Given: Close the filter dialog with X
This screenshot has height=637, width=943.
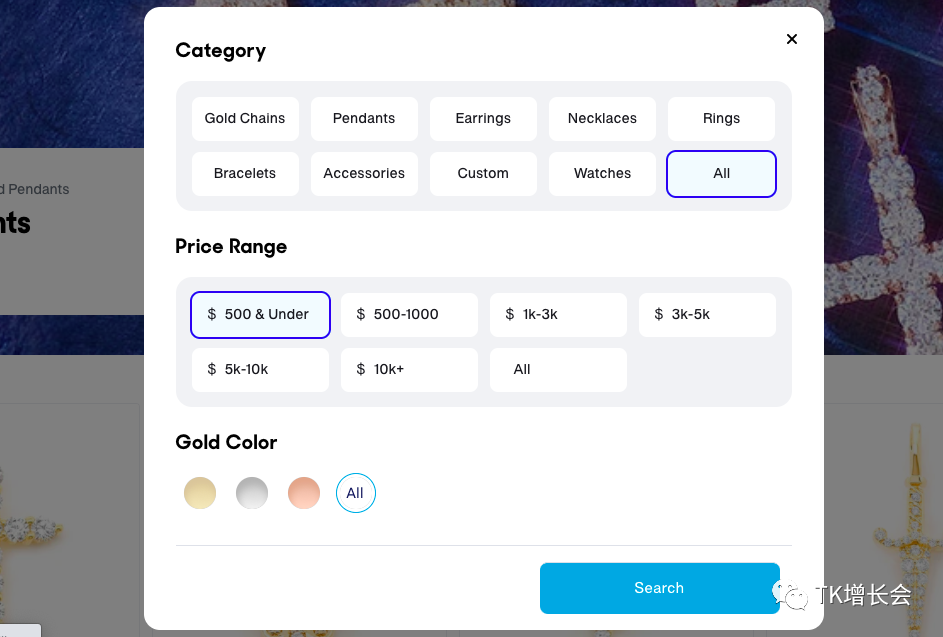Looking at the screenshot, I should [792, 39].
